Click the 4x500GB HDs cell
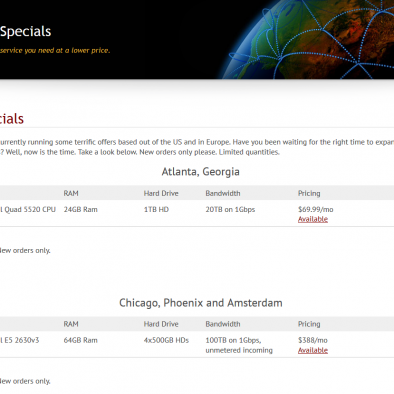The image size is (394, 394). 166,340
